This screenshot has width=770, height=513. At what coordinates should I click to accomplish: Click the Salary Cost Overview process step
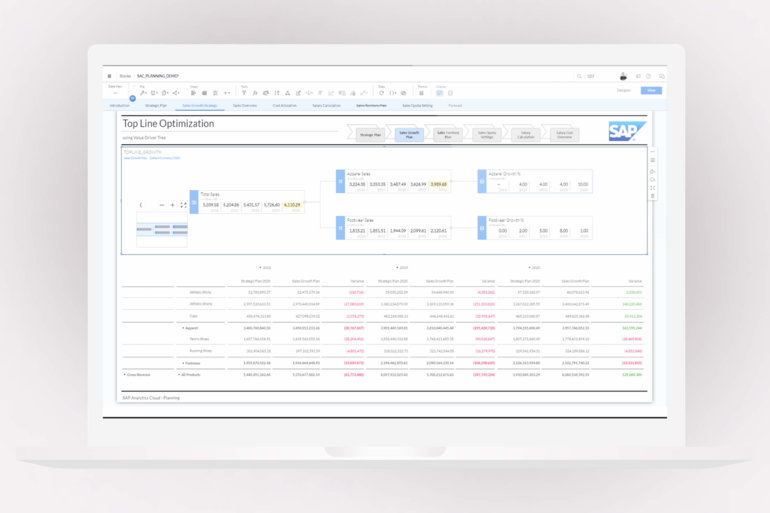(564, 135)
